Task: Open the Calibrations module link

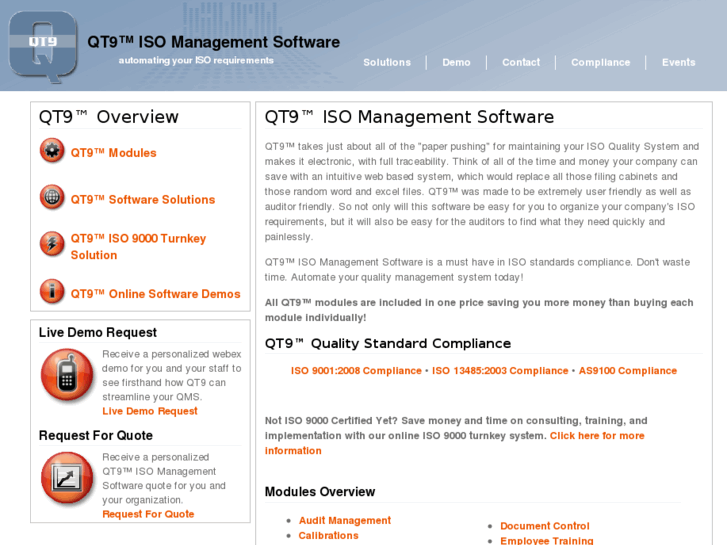Action: pos(328,535)
